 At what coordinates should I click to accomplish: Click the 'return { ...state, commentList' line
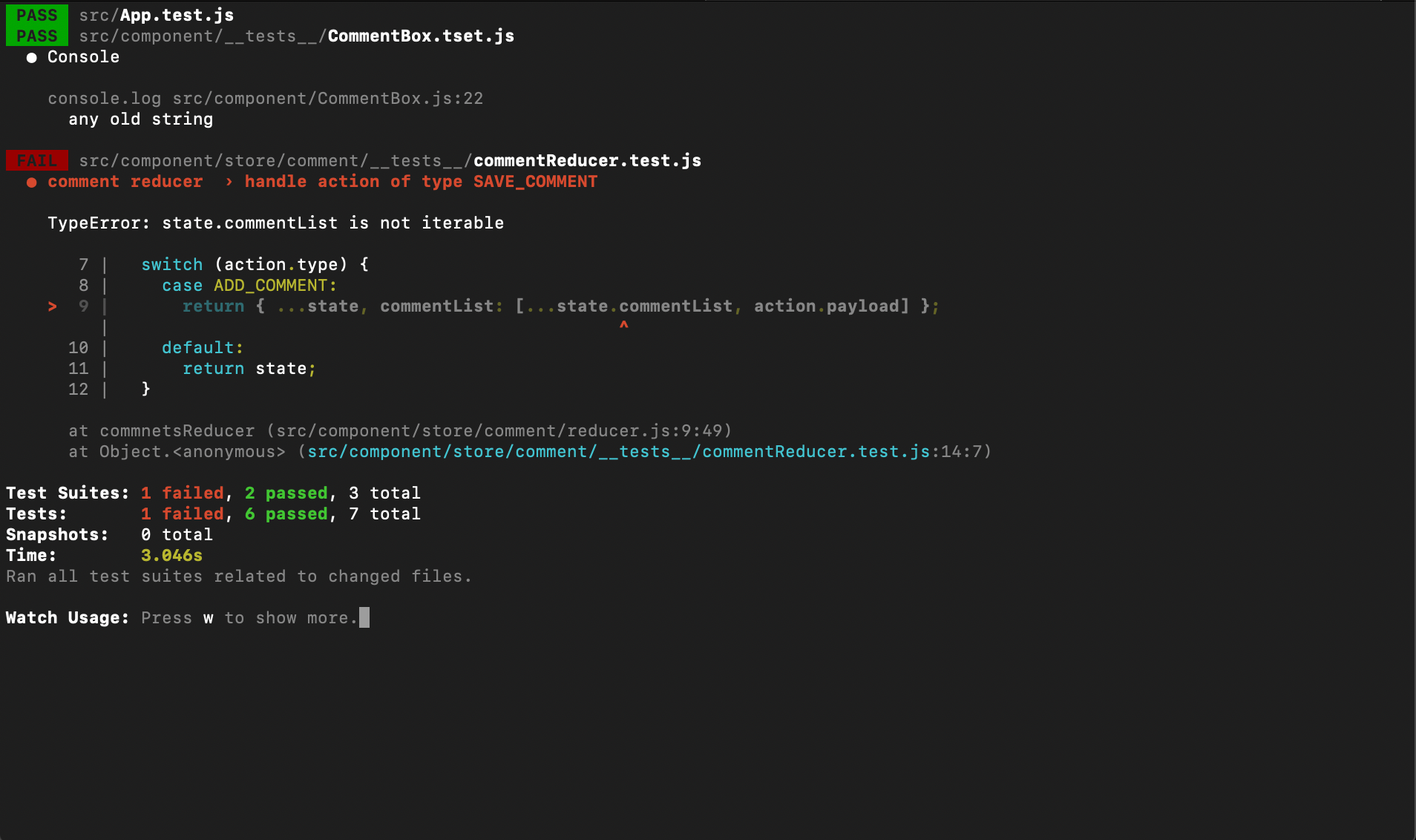tap(561, 306)
